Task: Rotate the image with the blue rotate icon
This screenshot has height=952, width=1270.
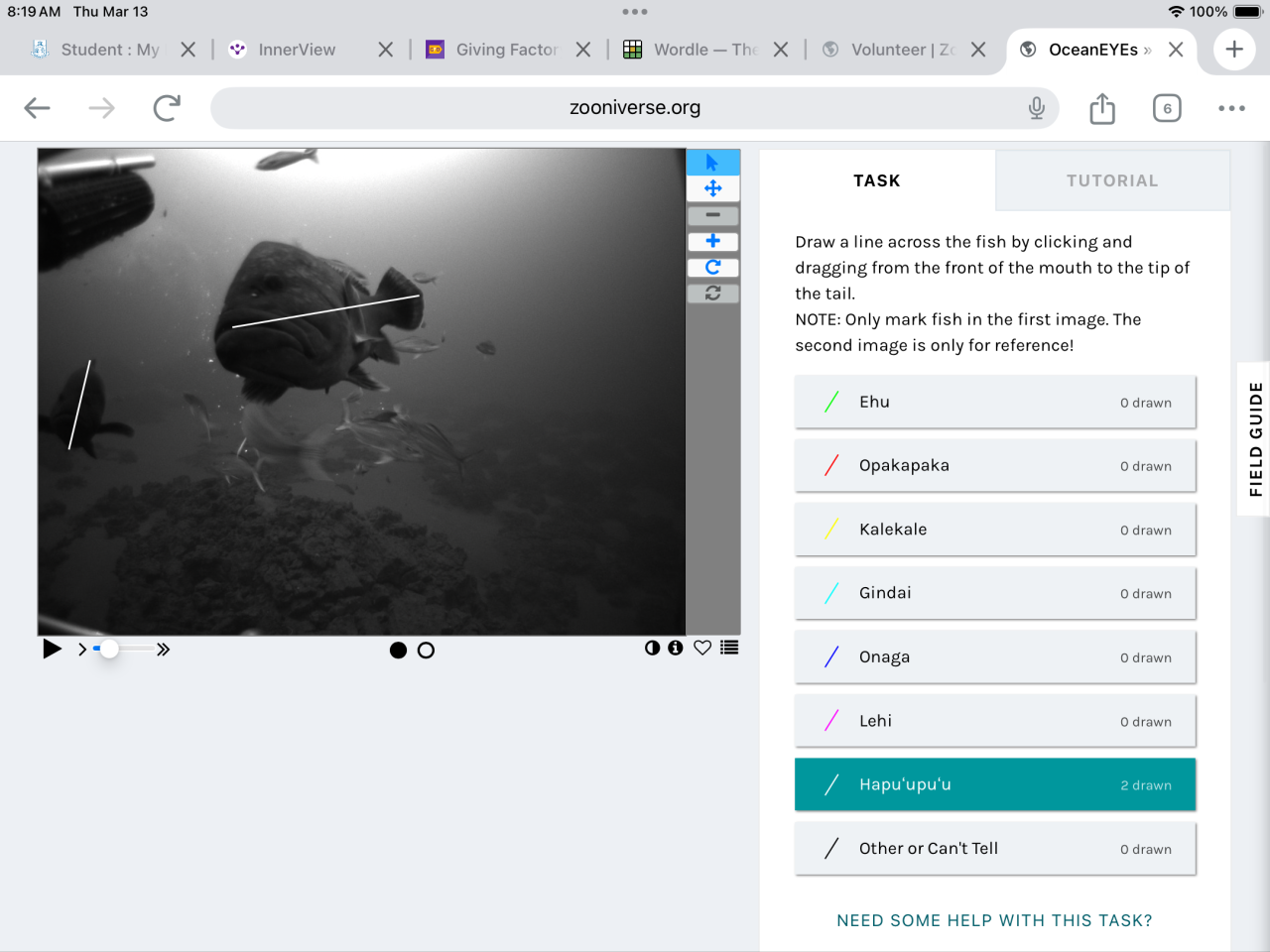Action: pos(712,267)
